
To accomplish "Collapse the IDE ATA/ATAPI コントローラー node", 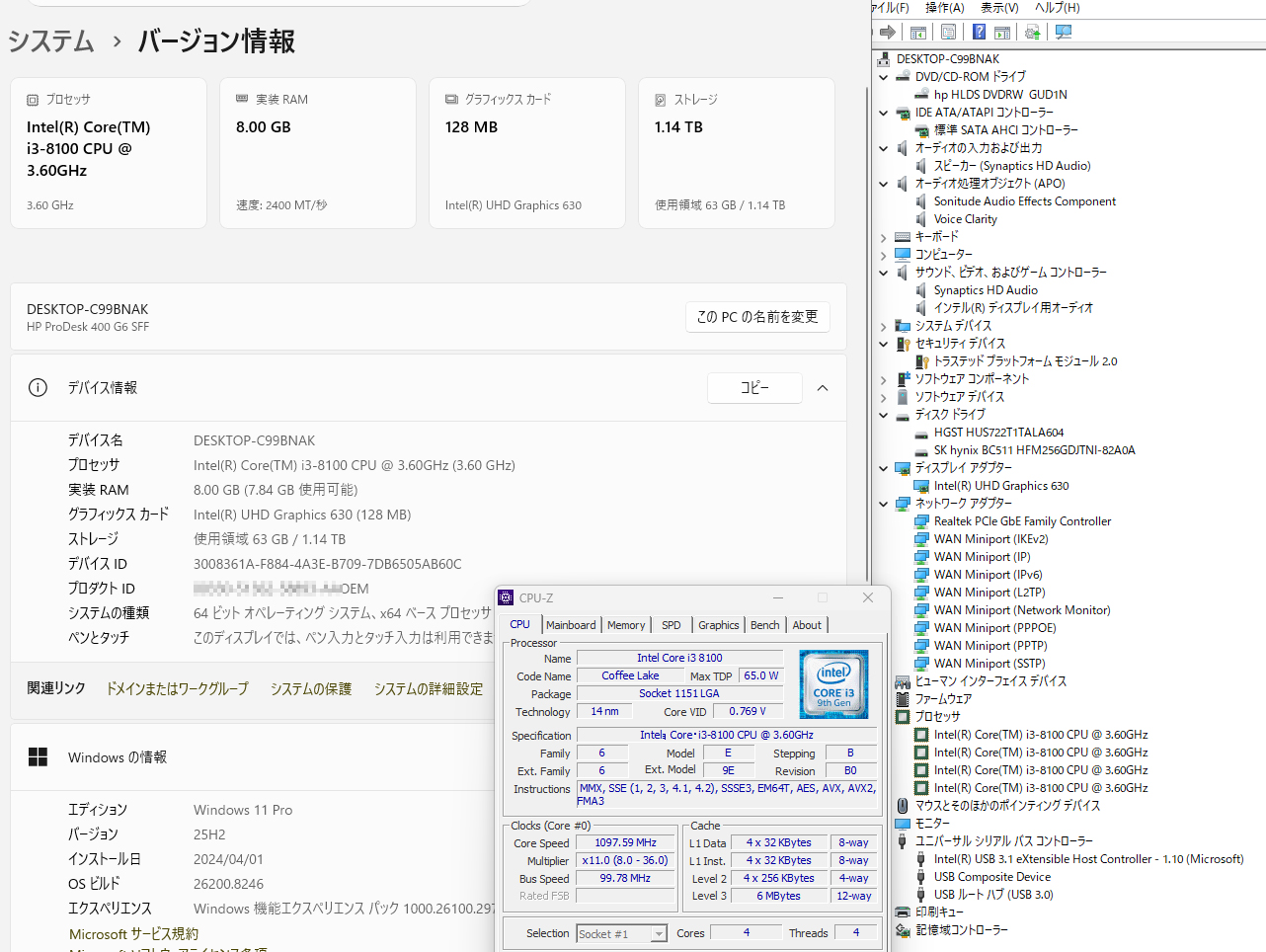I will [884, 113].
